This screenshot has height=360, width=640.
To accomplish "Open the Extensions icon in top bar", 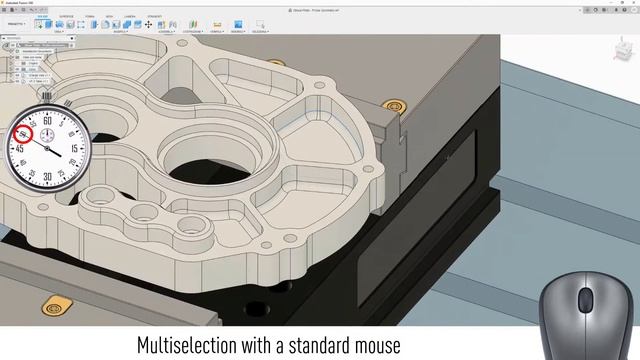I will click(x=596, y=10).
